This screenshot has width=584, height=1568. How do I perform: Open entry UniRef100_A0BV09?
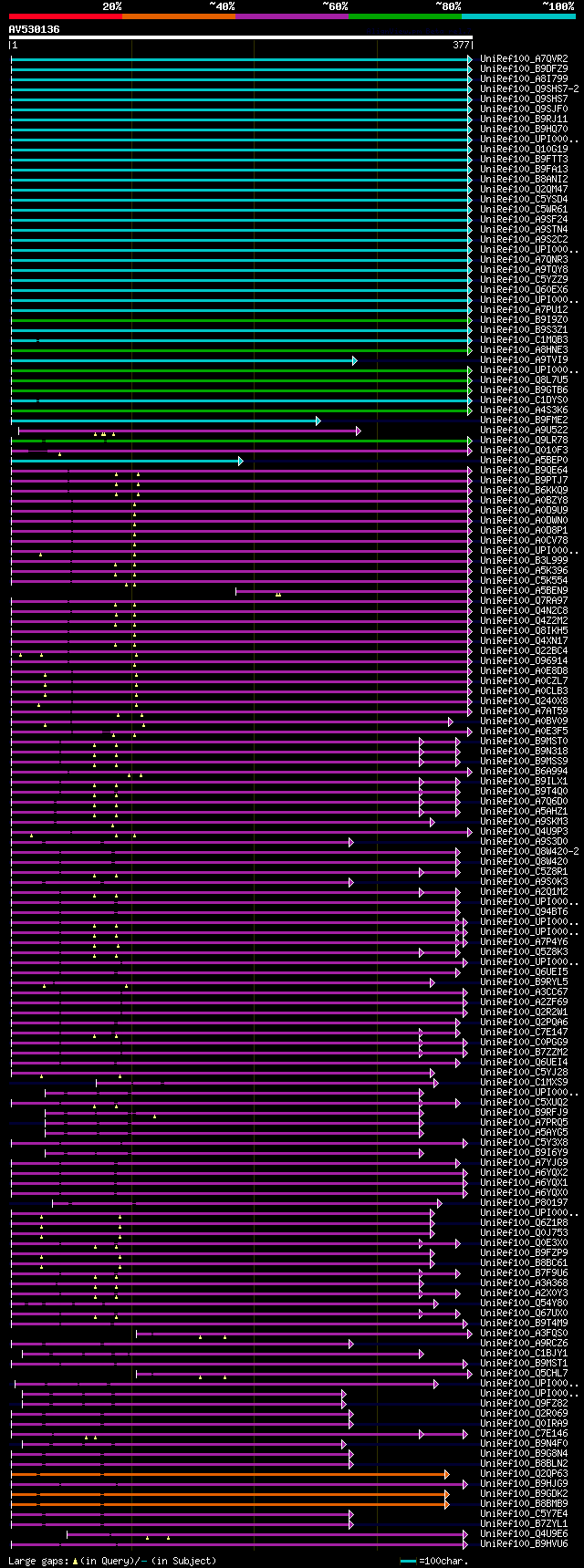[524, 721]
